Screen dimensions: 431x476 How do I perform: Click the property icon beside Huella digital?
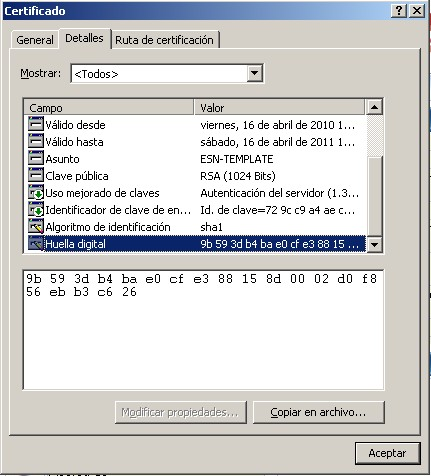tap(36, 243)
